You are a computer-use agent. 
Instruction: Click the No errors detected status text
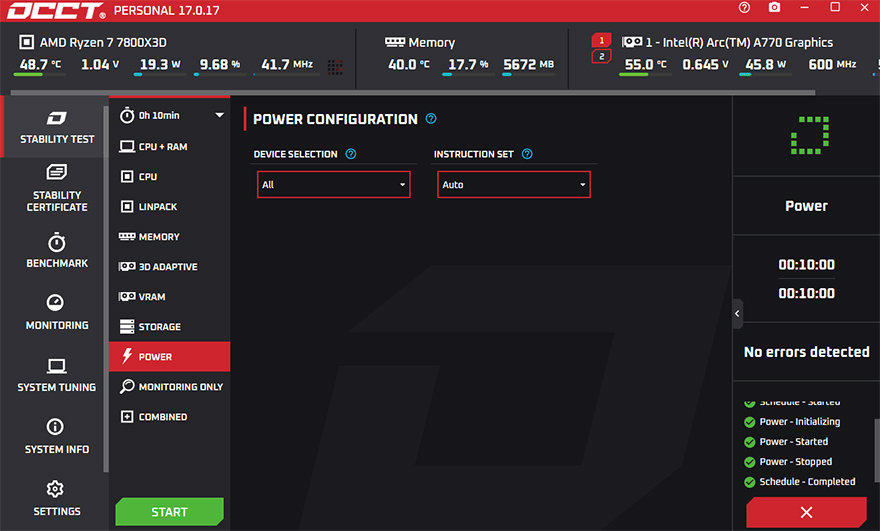click(x=806, y=352)
